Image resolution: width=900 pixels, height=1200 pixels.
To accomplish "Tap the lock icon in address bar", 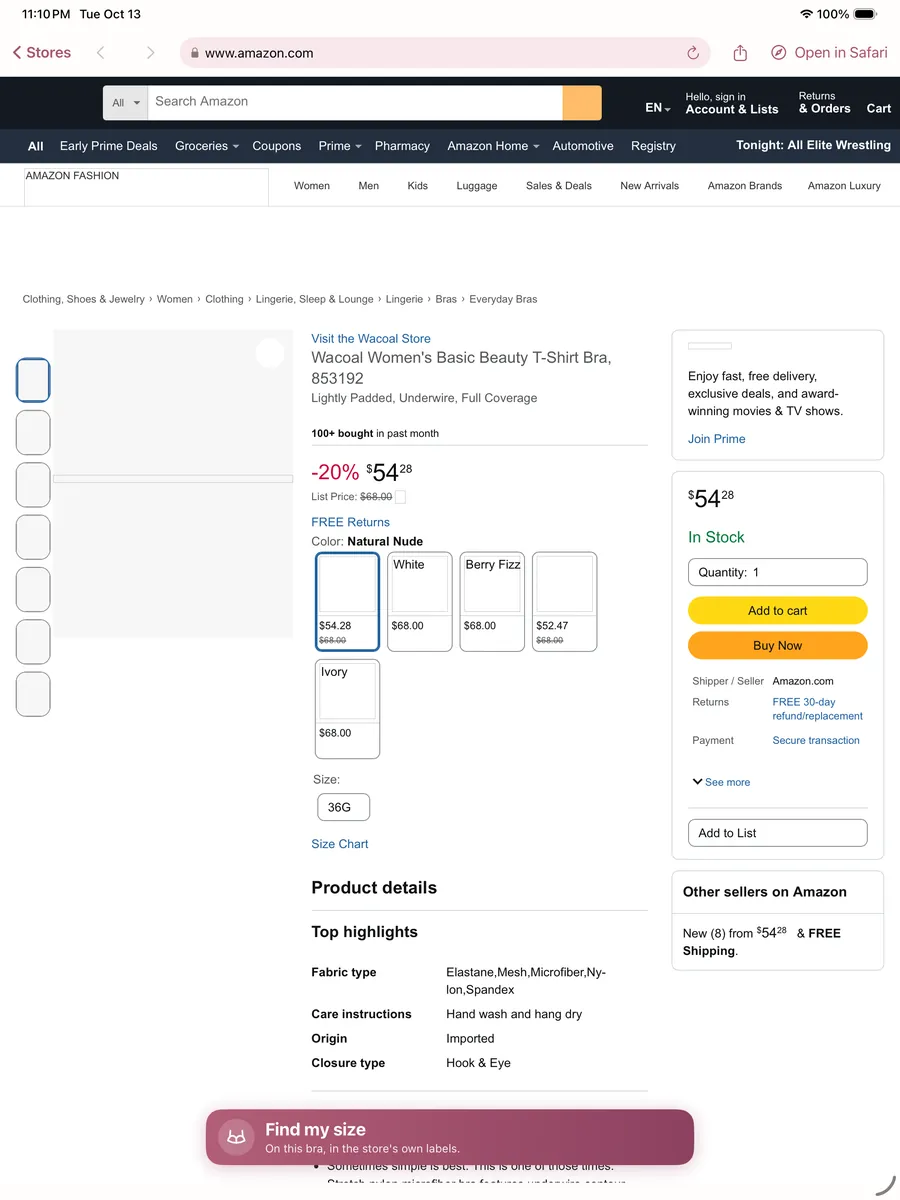I will [x=195, y=53].
